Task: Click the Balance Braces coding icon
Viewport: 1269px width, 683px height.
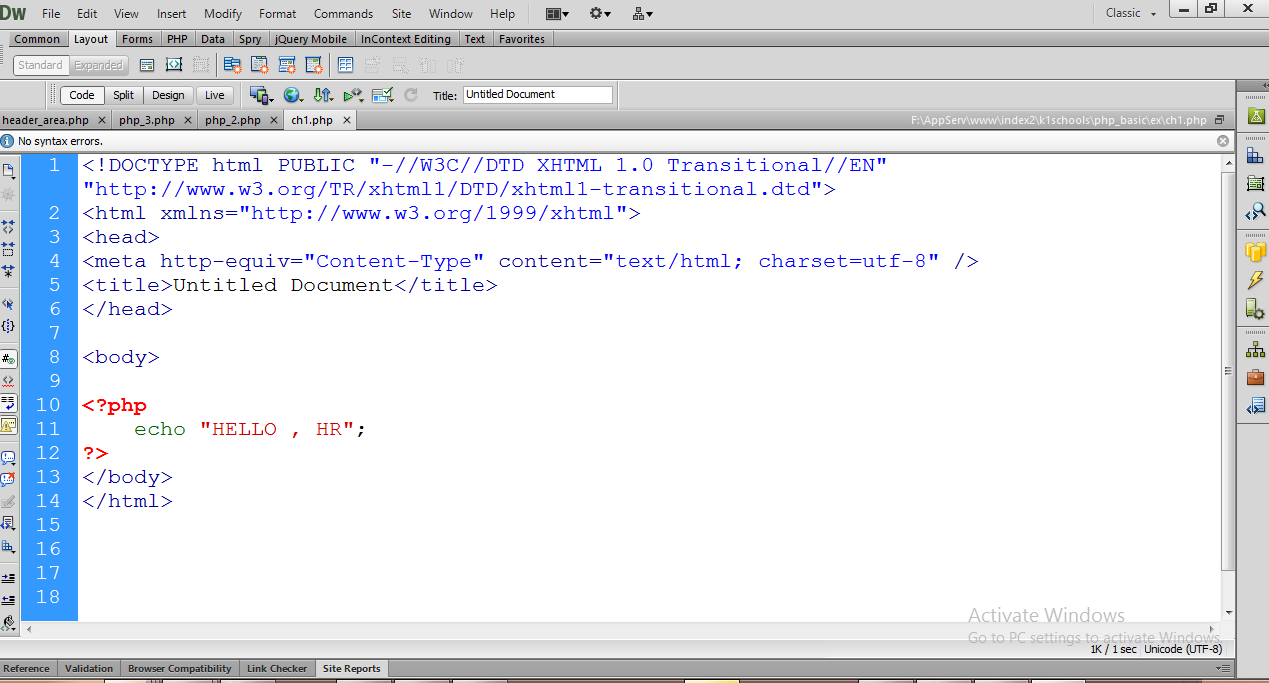Action: [8, 327]
